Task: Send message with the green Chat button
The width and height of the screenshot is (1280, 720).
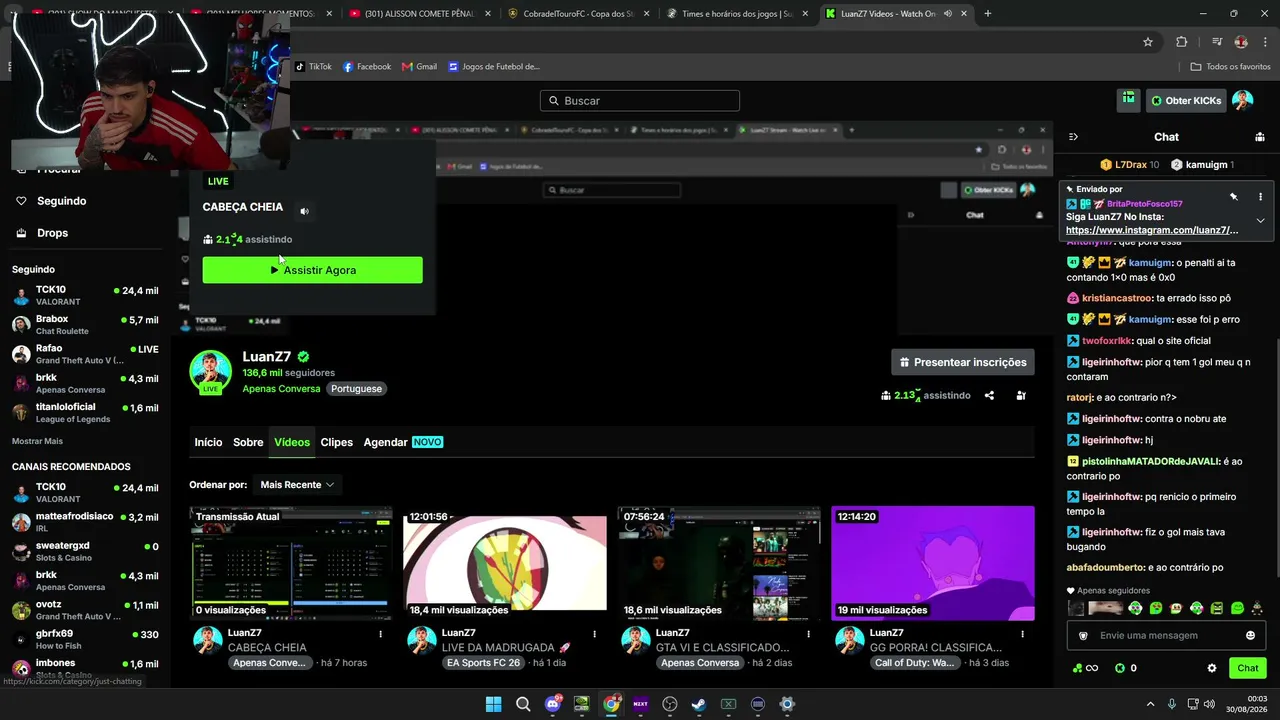Action: click(1248, 668)
